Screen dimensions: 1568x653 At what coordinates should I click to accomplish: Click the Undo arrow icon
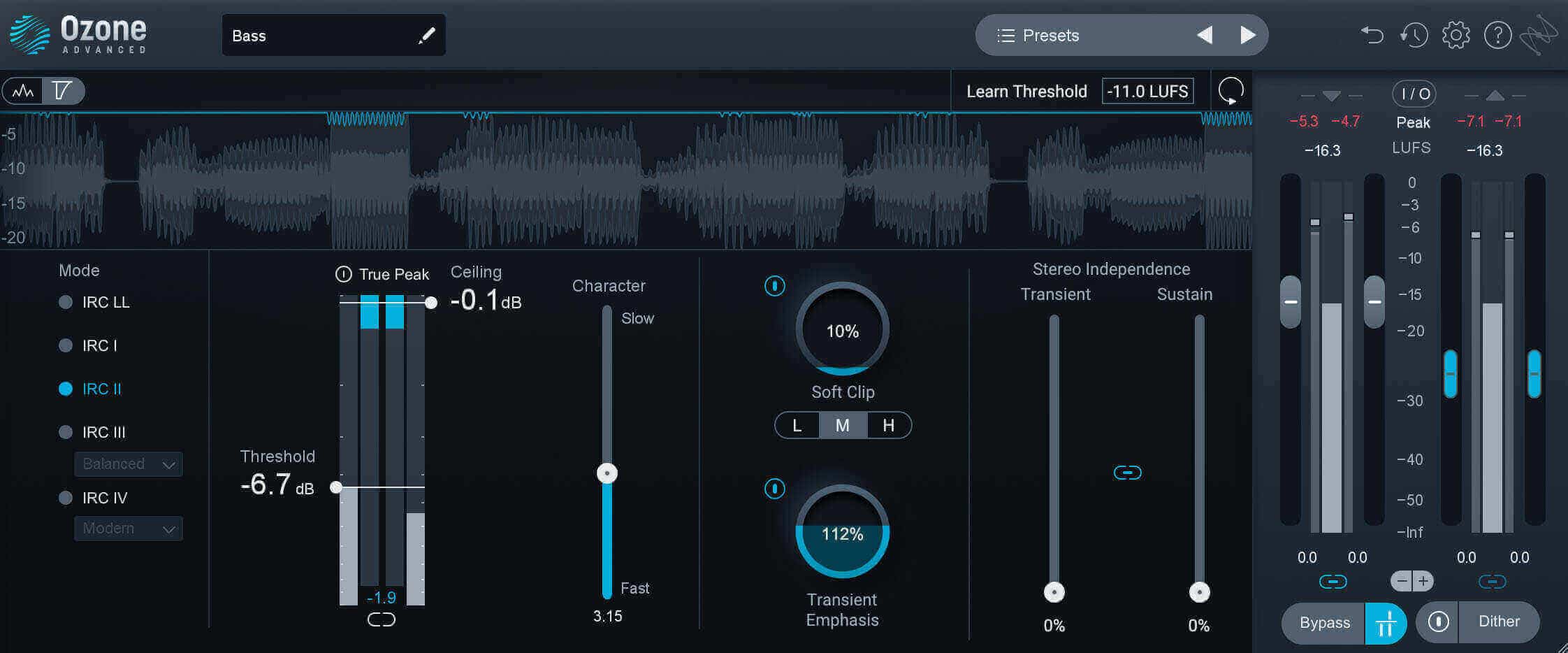tap(1372, 35)
